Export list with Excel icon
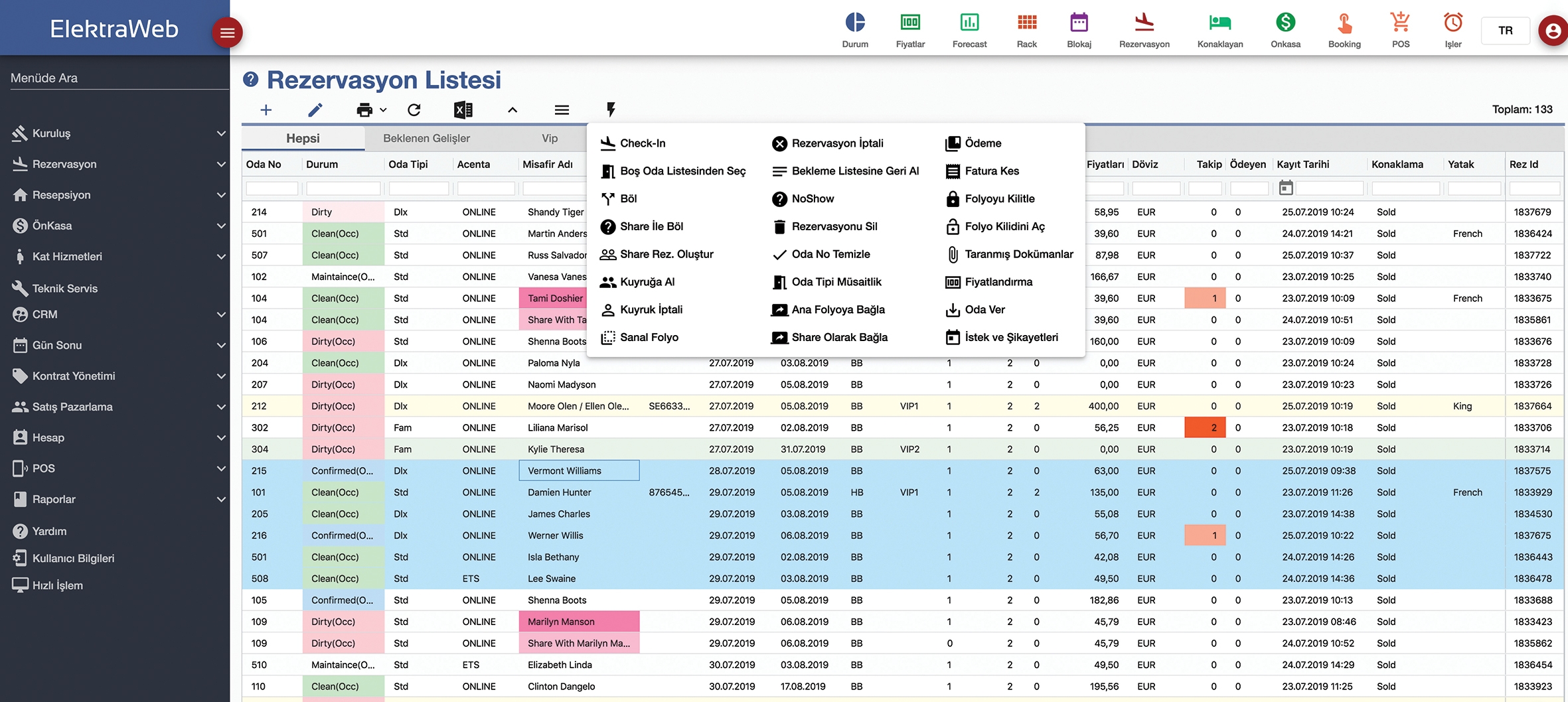Image resolution: width=1568 pixels, height=702 pixels. pos(463,110)
